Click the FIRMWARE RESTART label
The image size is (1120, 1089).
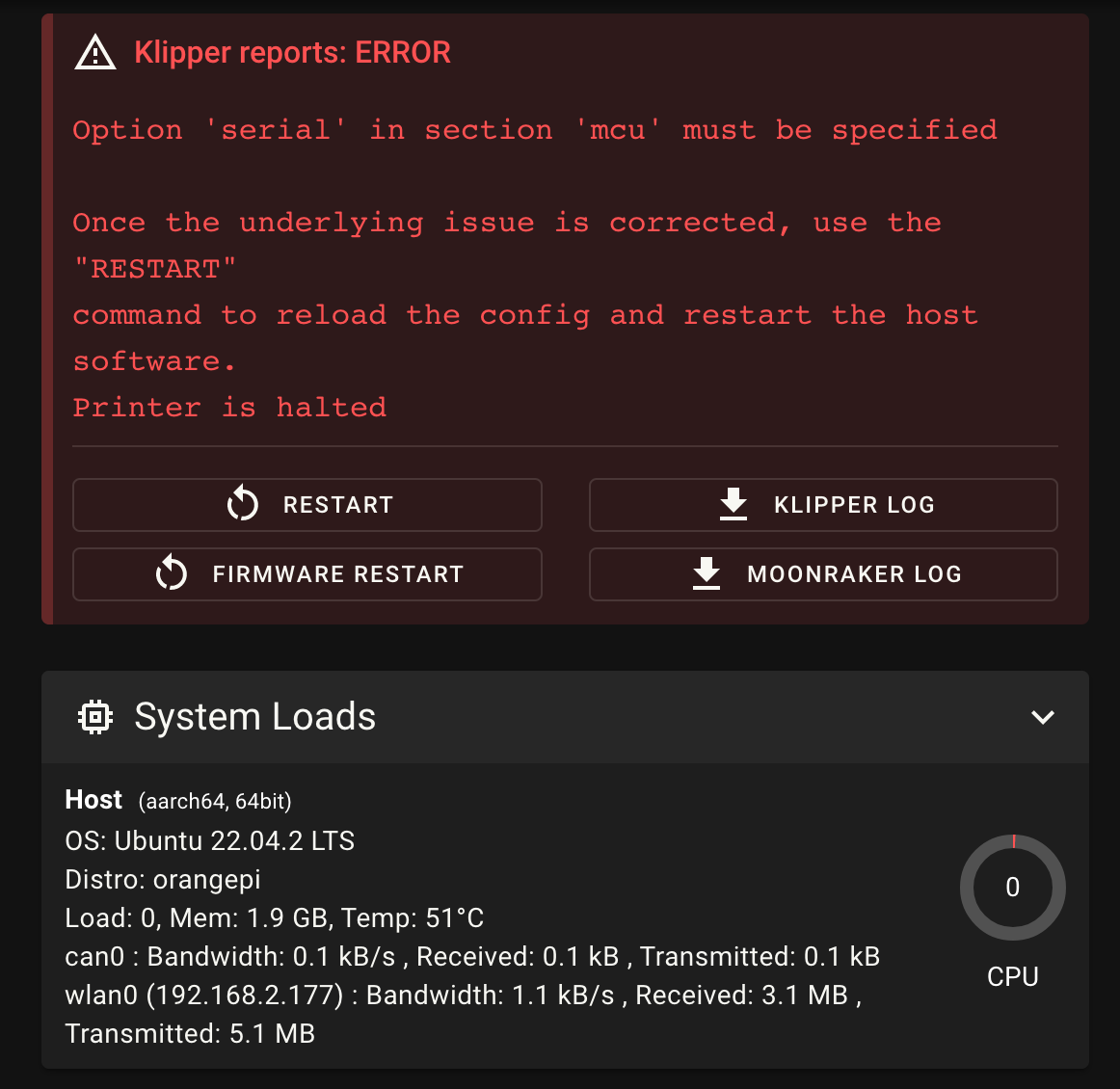click(x=338, y=574)
